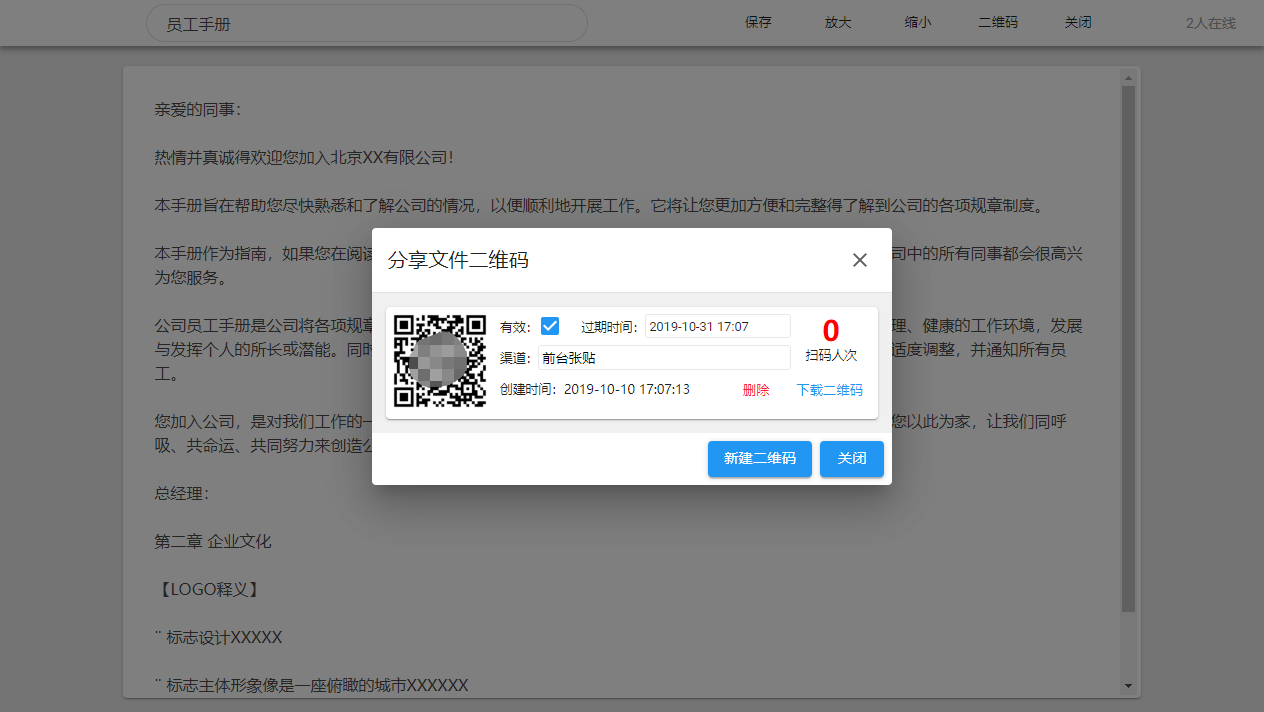Click 放大 to enlarge the document
Viewport: 1264px width, 712px height.
click(x=838, y=22)
